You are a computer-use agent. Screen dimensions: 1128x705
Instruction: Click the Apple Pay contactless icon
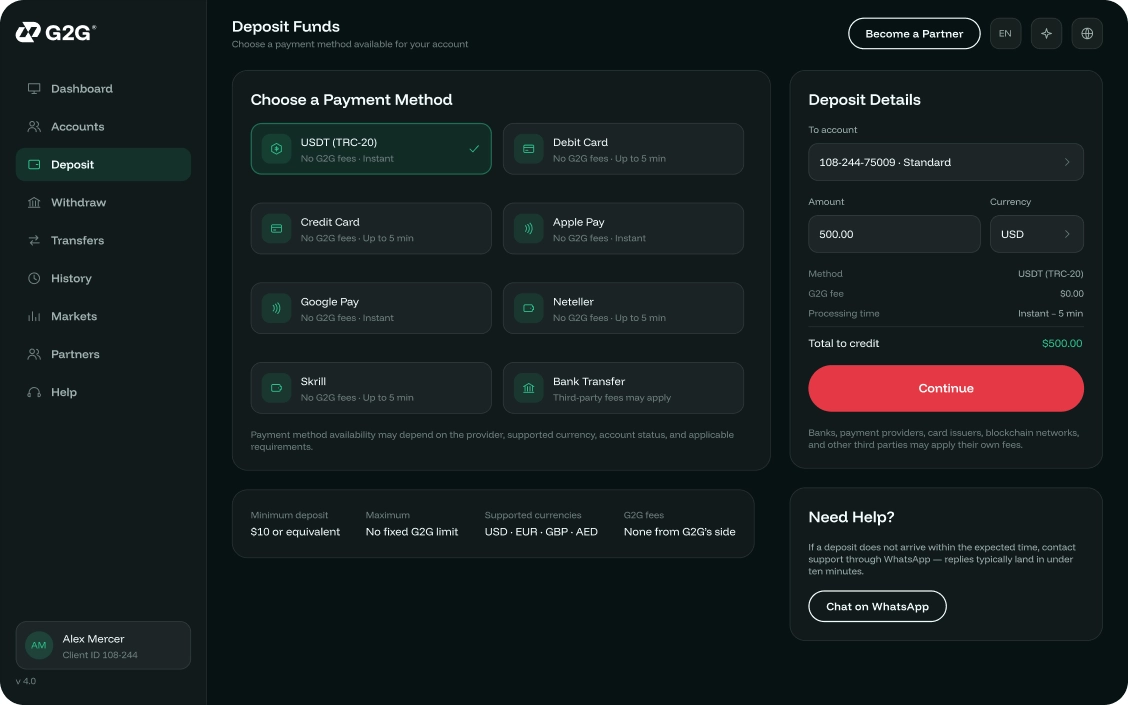[x=529, y=229]
